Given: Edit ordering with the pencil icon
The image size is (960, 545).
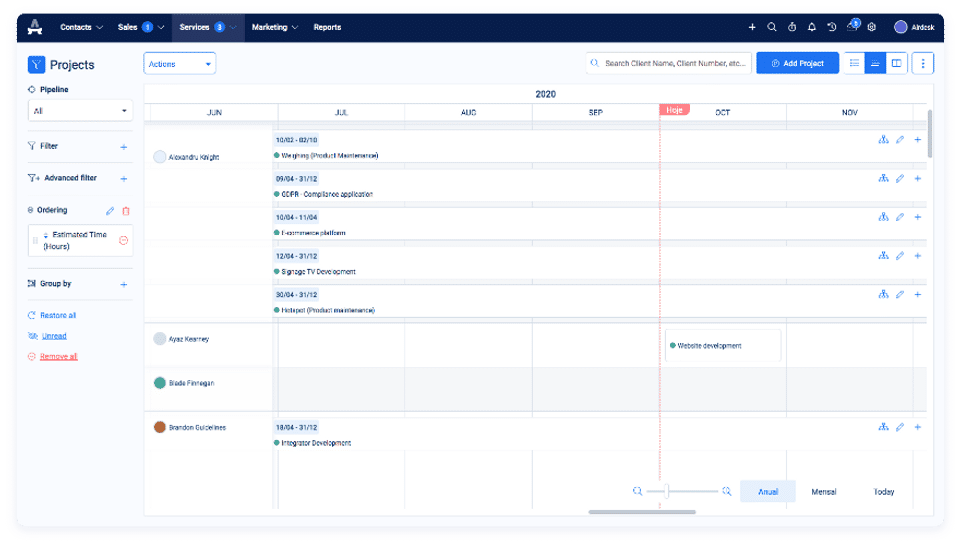Looking at the screenshot, I should (110, 211).
